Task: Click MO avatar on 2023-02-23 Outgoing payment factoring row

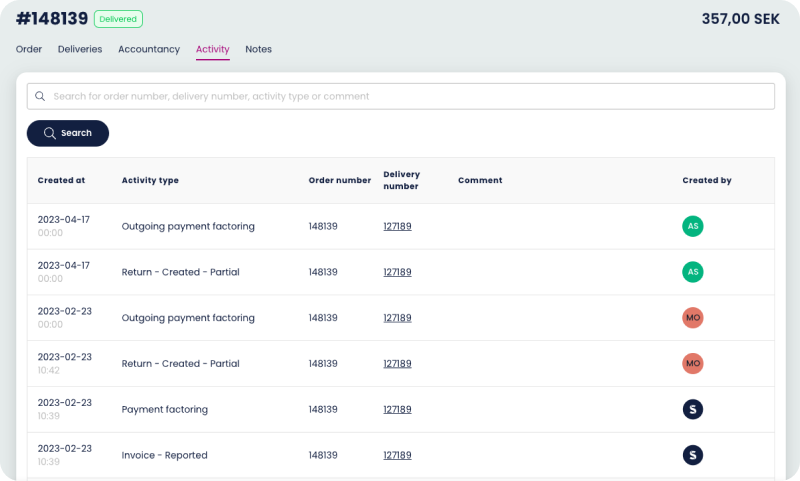Action: click(x=692, y=318)
